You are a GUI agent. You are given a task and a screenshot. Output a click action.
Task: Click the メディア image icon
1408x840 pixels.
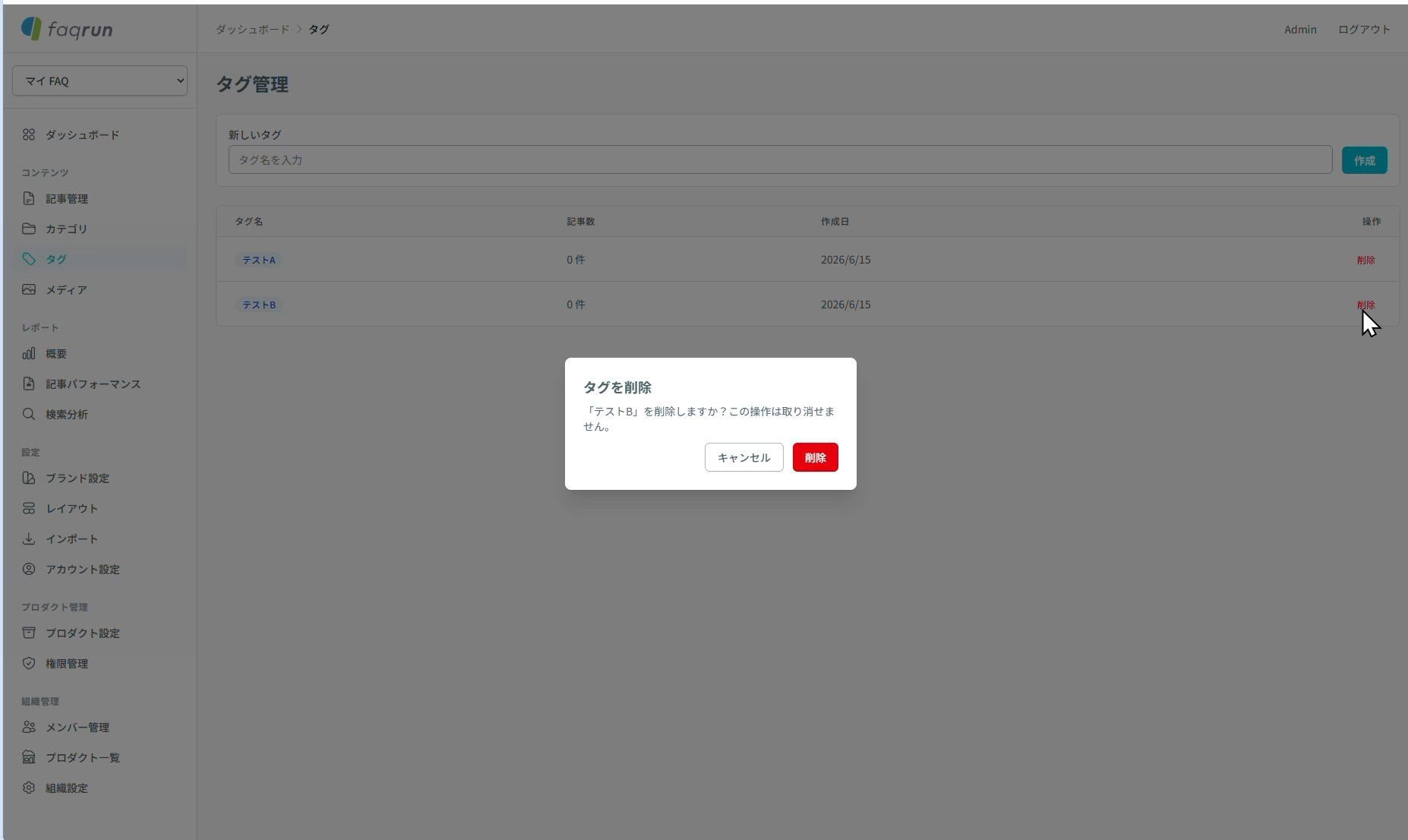tap(29, 289)
